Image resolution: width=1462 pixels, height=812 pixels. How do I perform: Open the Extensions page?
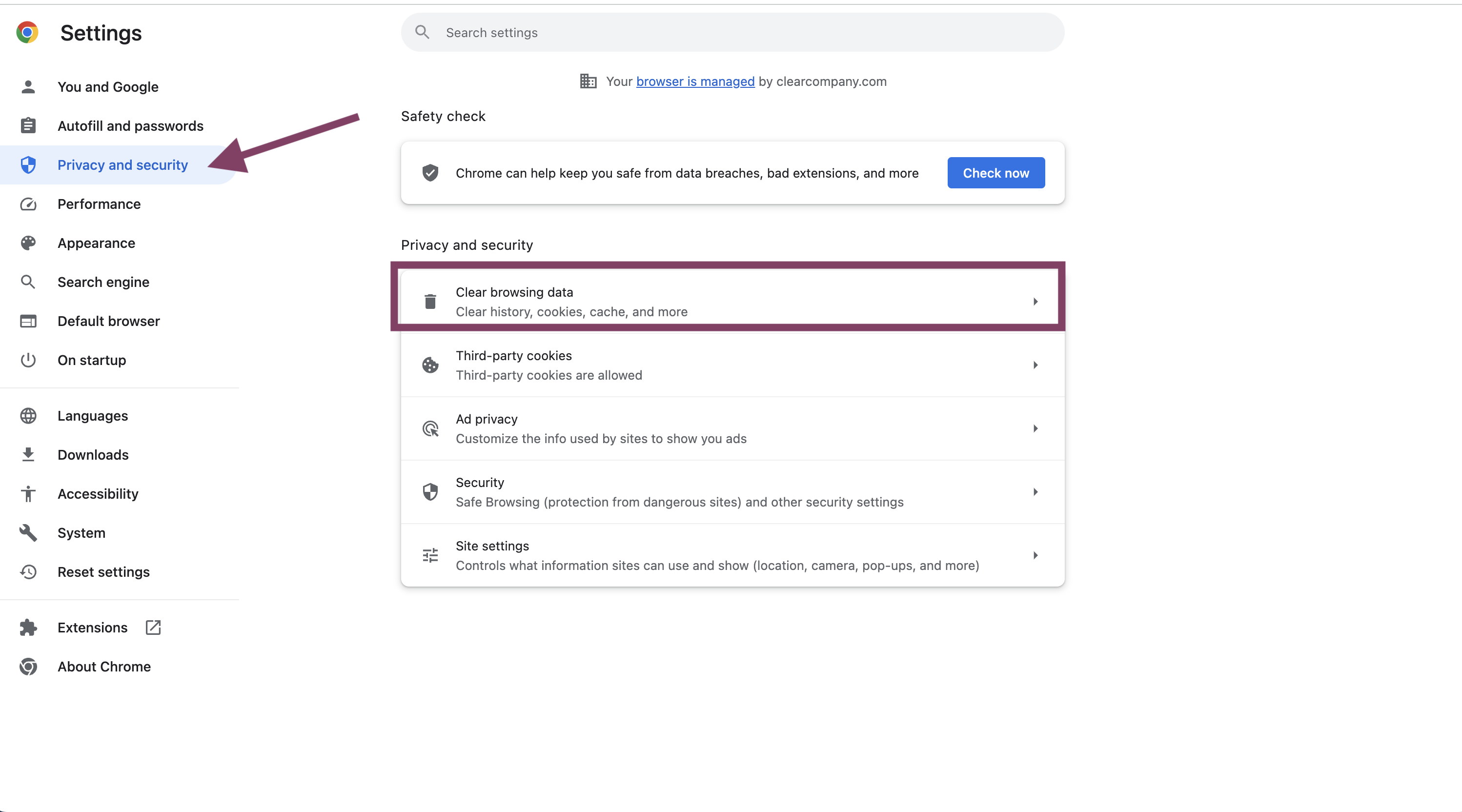point(119,628)
